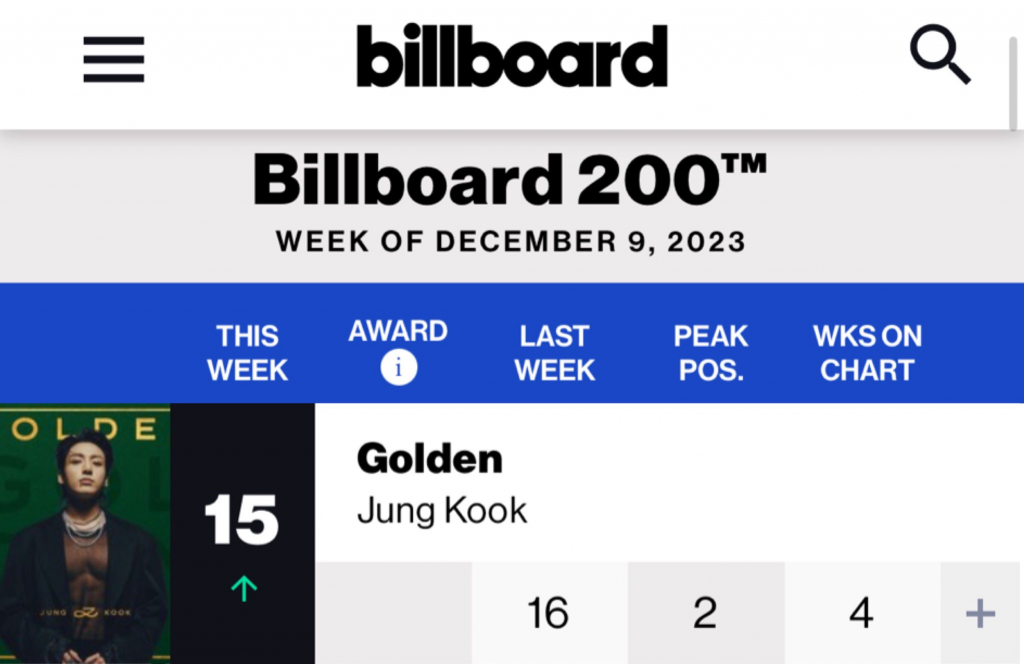Click peak position value 2
This screenshot has height=664, width=1024.
coord(705,614)
